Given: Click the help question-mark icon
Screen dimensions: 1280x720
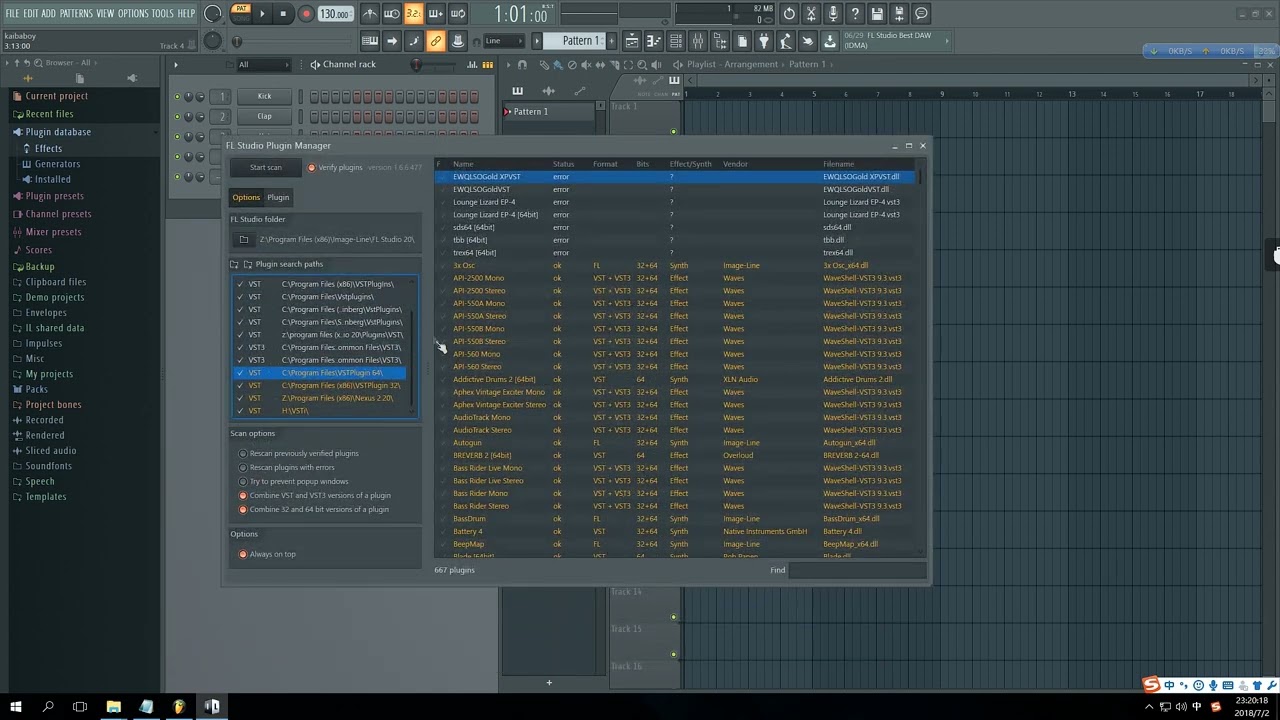Looking at the screenshot, I should pos(855,14).
